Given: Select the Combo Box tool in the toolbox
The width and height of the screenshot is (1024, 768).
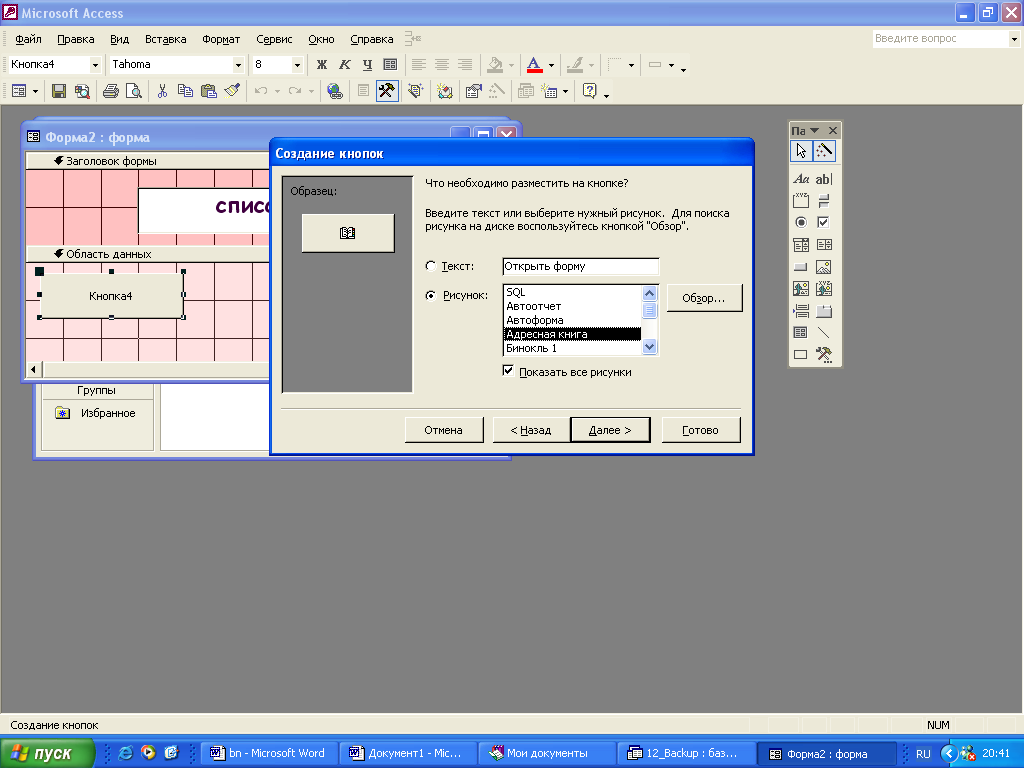Looking at the screenshot, I should (801, 245).
